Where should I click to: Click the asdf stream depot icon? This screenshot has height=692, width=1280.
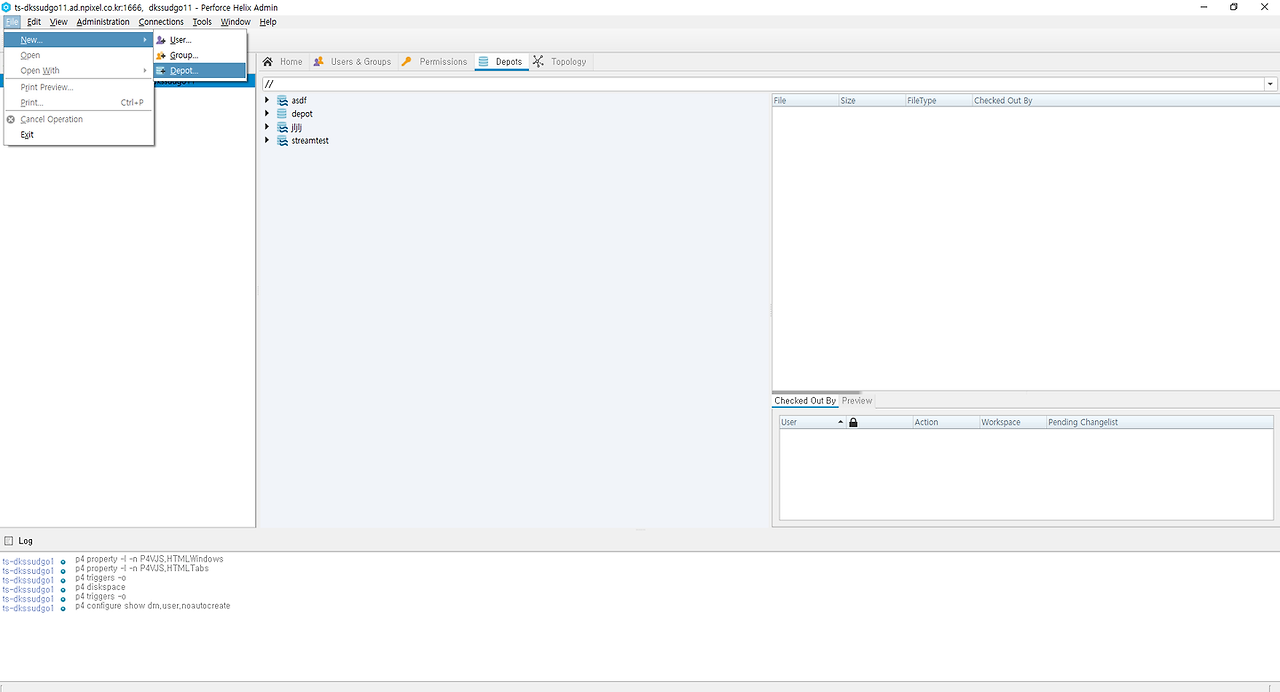click(282, 100)
